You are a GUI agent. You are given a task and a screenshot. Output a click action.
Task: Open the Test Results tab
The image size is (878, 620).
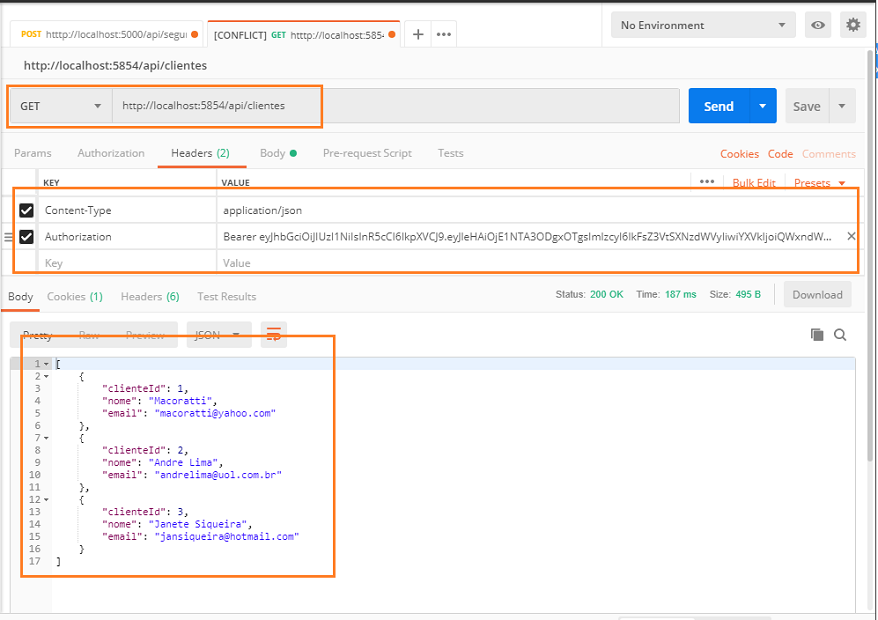coord(227,296)
